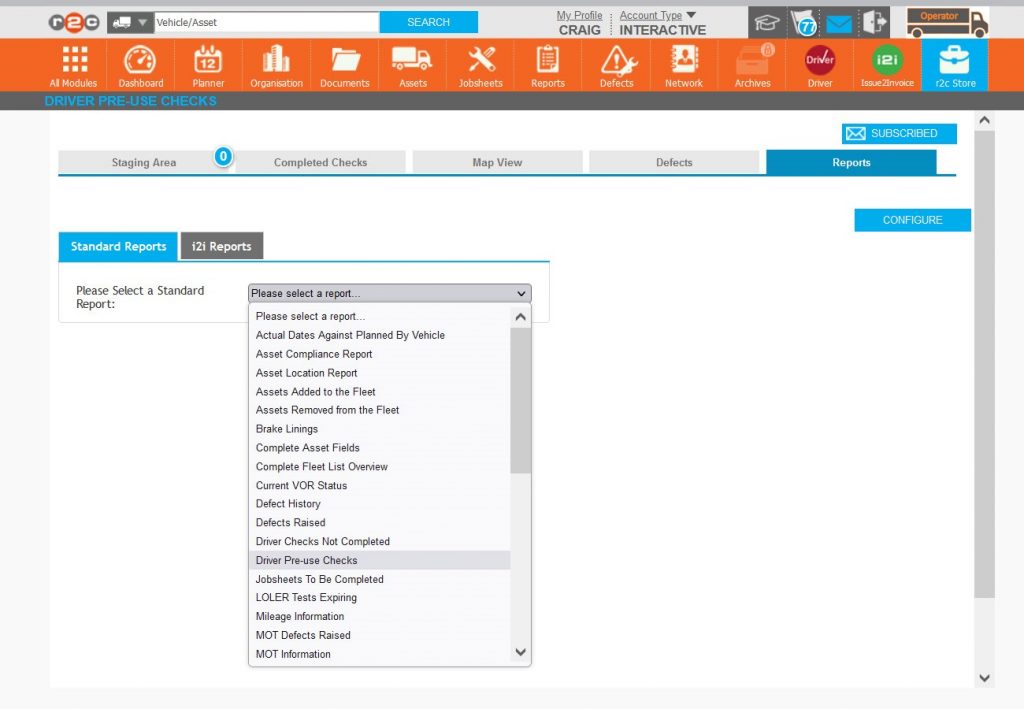The height and width of the screenshot is (709, 1024).
Task: Open the Planner module
Action: (x=208, y=63)
